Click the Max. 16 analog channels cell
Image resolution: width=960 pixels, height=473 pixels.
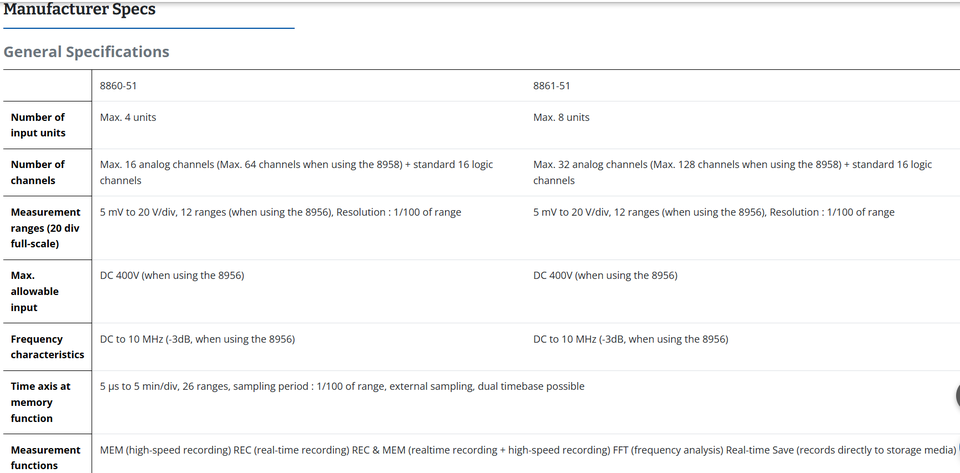click(x=296, y=173)
